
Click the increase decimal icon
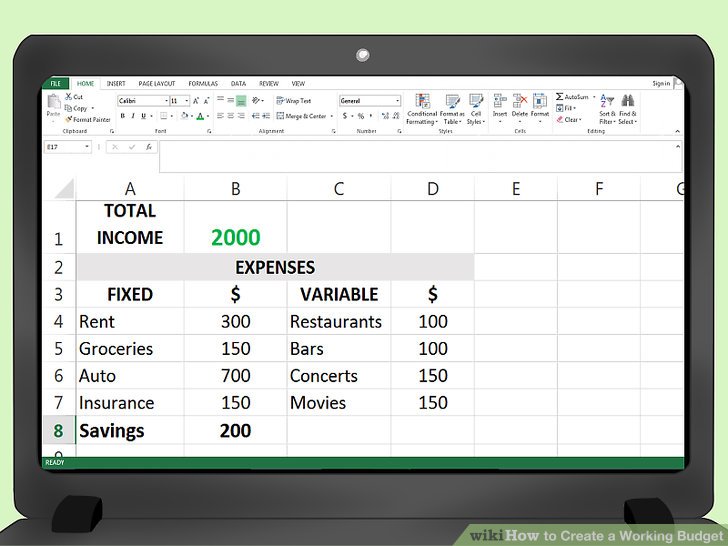385,116
